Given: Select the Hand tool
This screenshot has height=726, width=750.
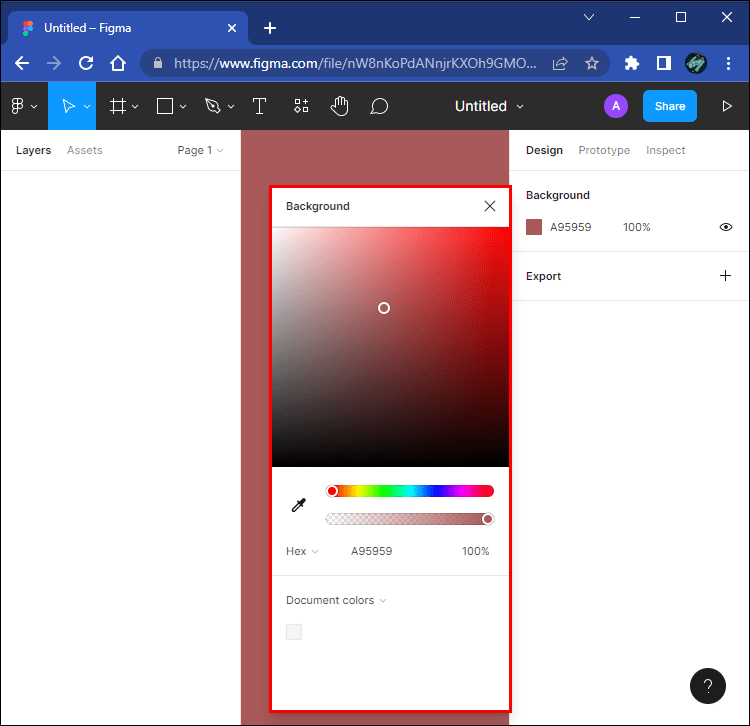Looking at the screenshot, I should [340, 106].
